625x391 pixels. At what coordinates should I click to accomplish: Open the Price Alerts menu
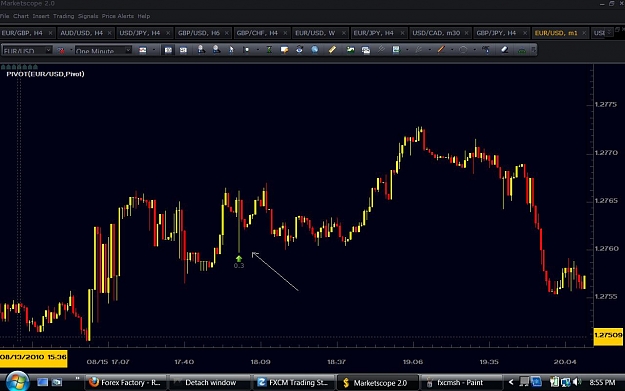coord(118,16)
